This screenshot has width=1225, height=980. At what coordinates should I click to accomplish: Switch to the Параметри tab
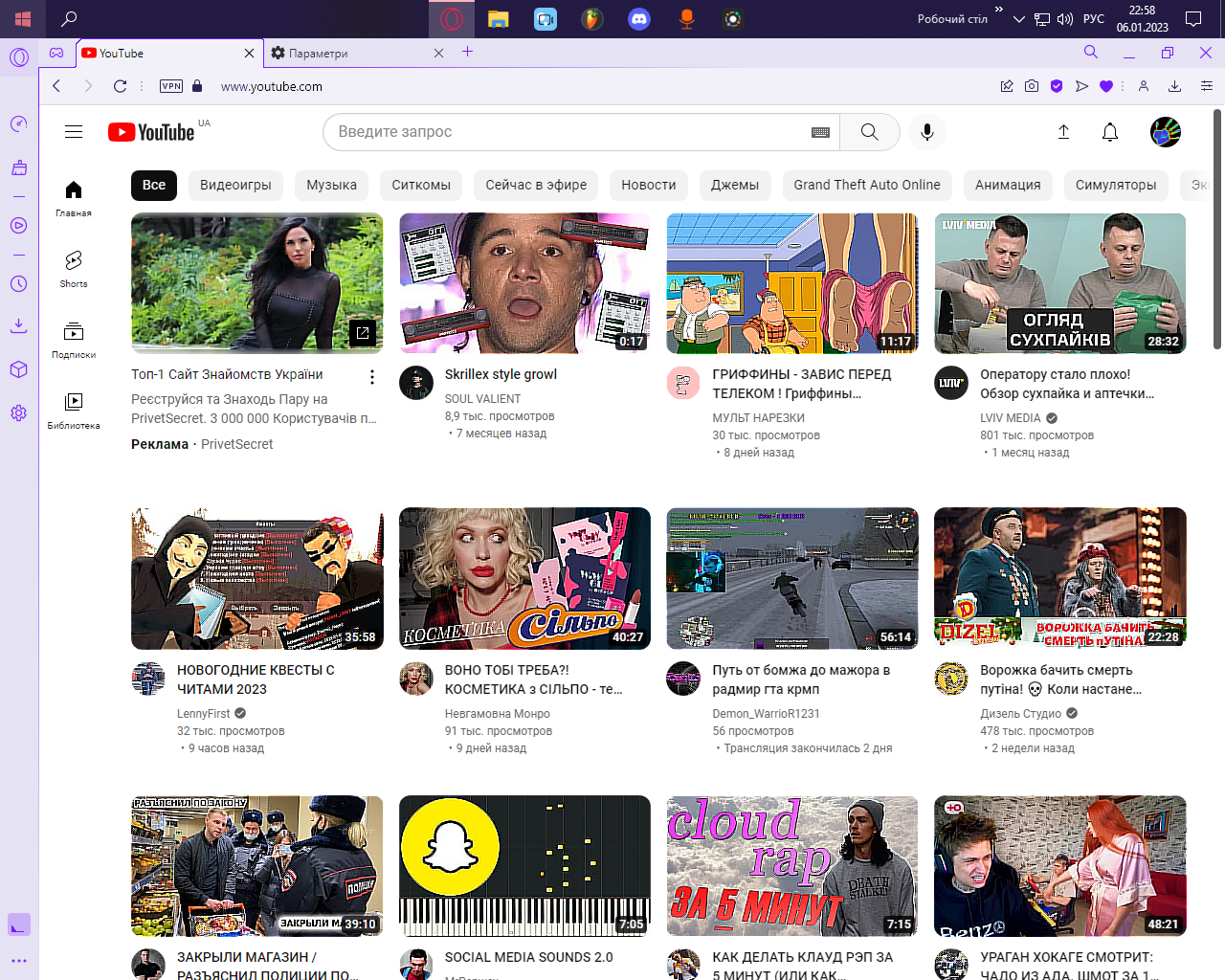[x=352, y=54]
